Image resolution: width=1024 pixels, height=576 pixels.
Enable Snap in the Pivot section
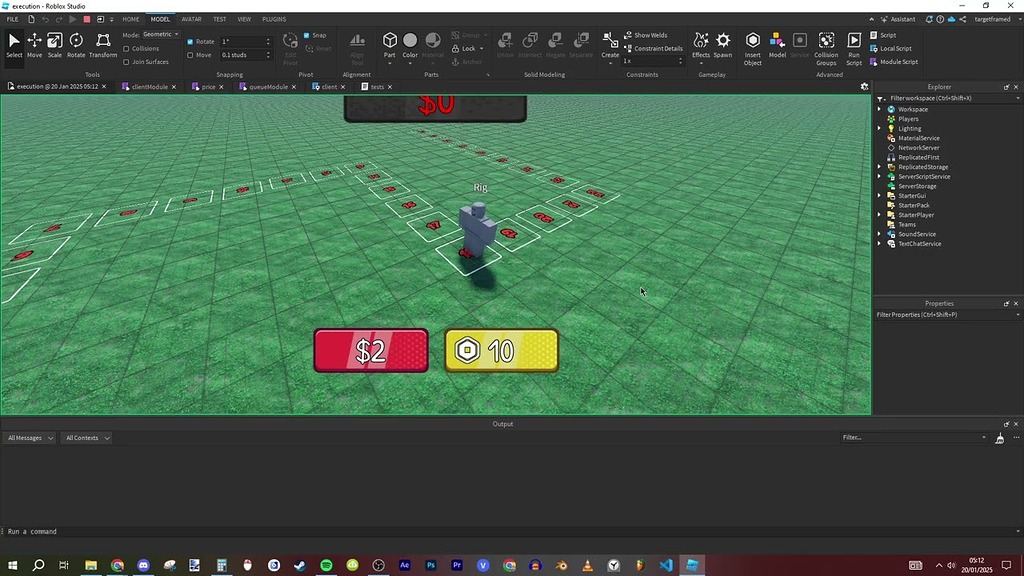point(306,35)
